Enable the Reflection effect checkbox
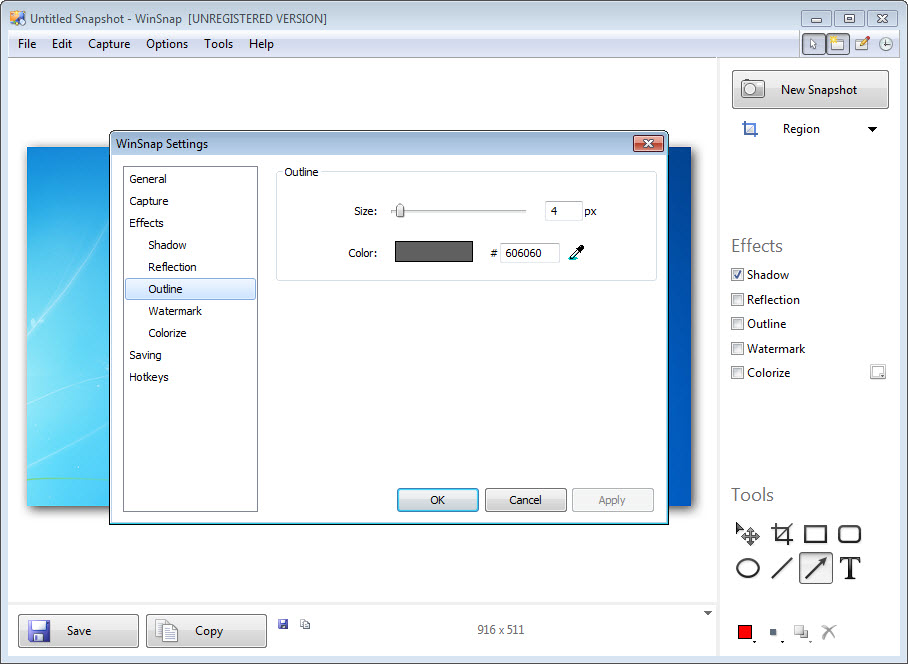This screenshot has width=908, height=664. [737, 300]
